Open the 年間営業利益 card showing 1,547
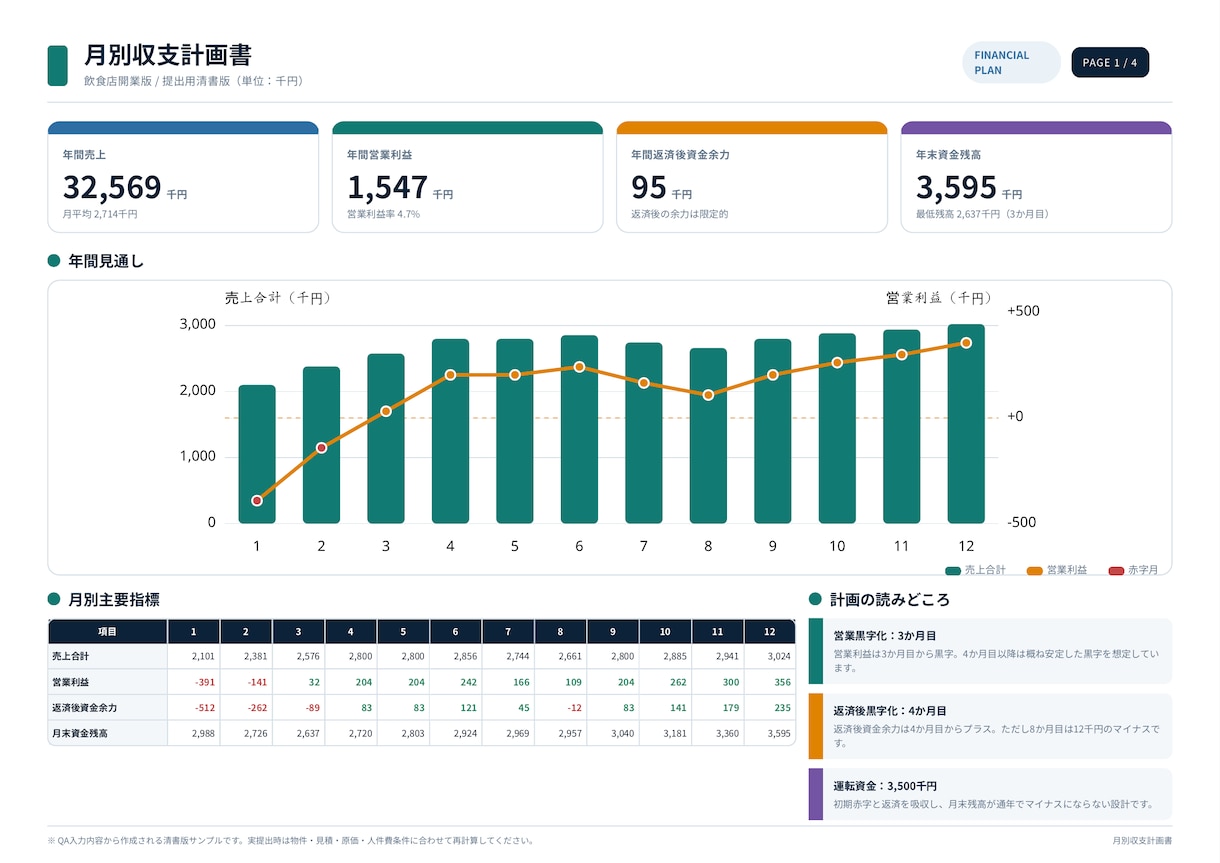The image size is (1220, 863). [x=467, y=177]
